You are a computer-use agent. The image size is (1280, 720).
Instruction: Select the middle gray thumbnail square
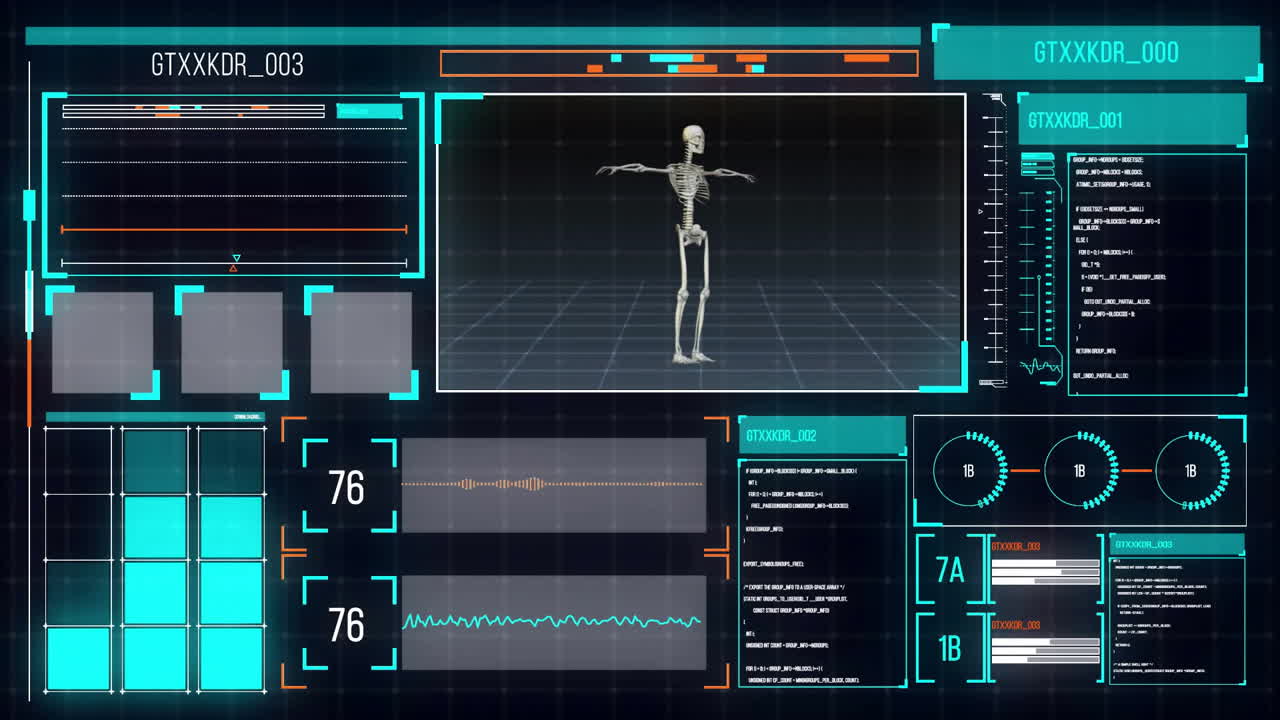point(231,342)
